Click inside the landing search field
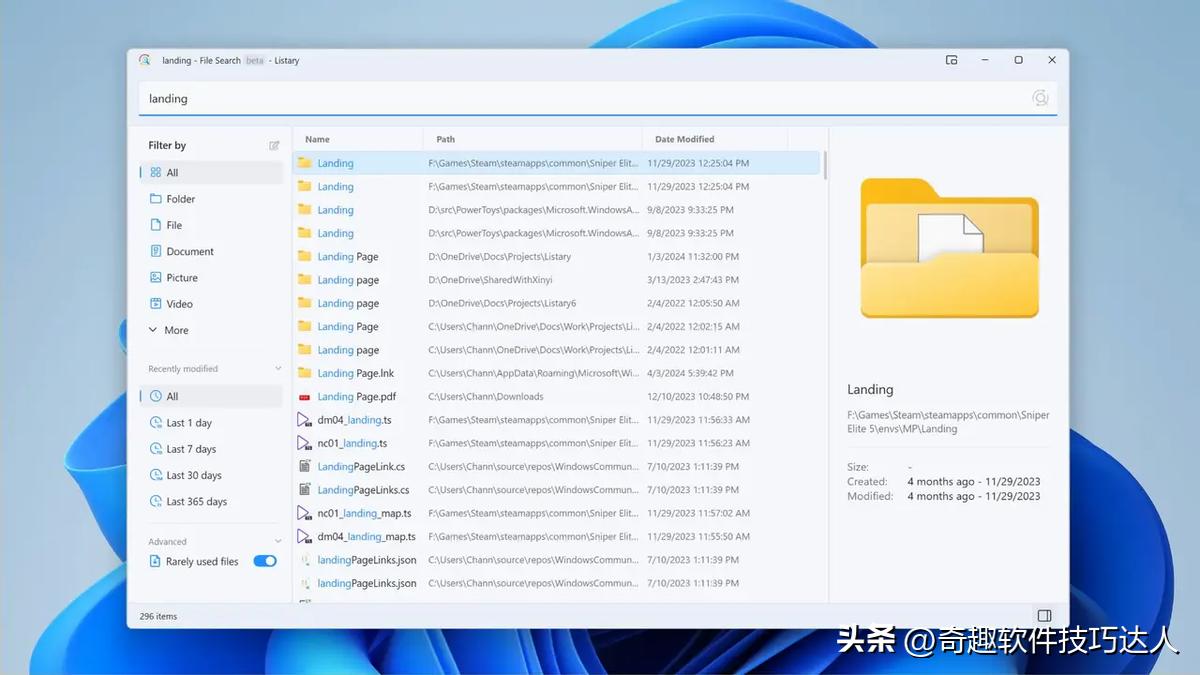Screen dimensions: 1200x675 point(400,98)
